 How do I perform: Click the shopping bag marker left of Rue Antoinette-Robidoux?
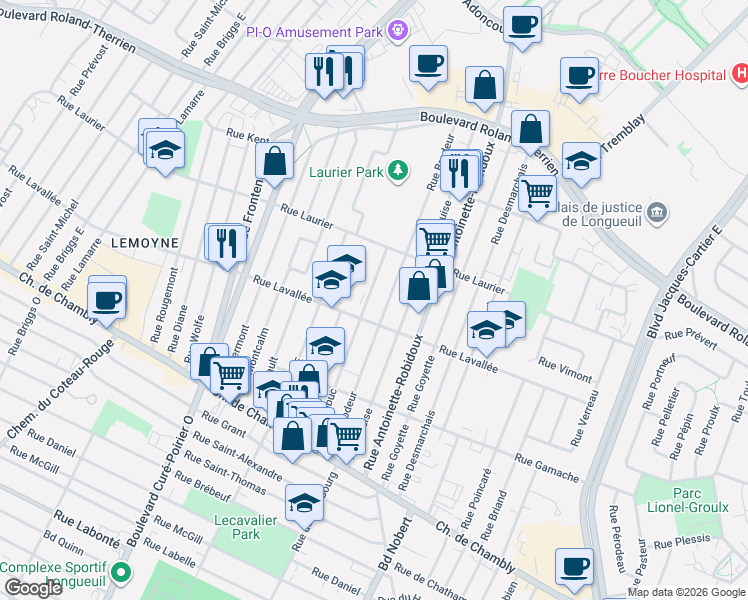(418, 288)
